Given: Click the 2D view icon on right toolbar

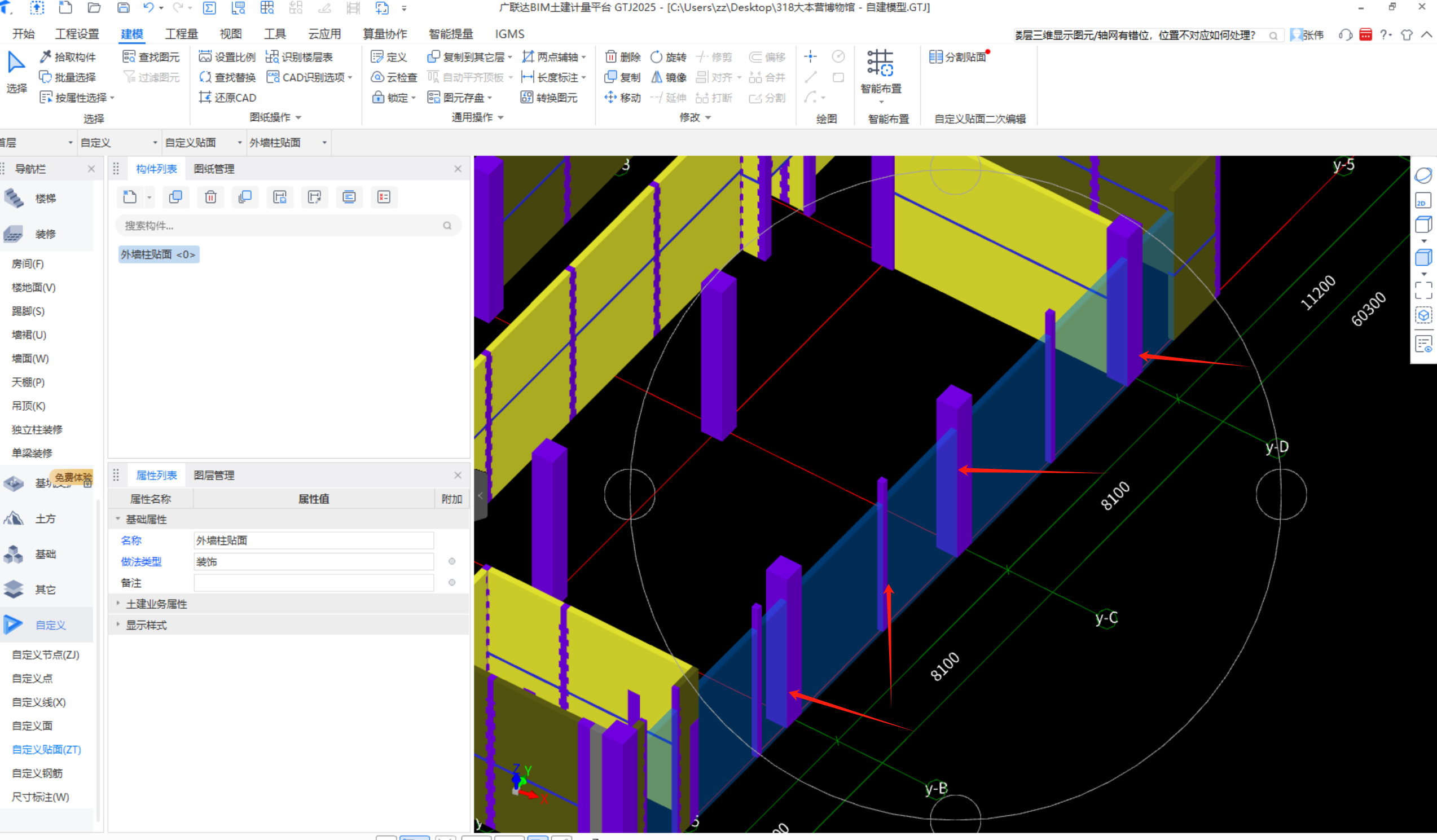Looking at the screenshot, I should (x=1423, y=201).
